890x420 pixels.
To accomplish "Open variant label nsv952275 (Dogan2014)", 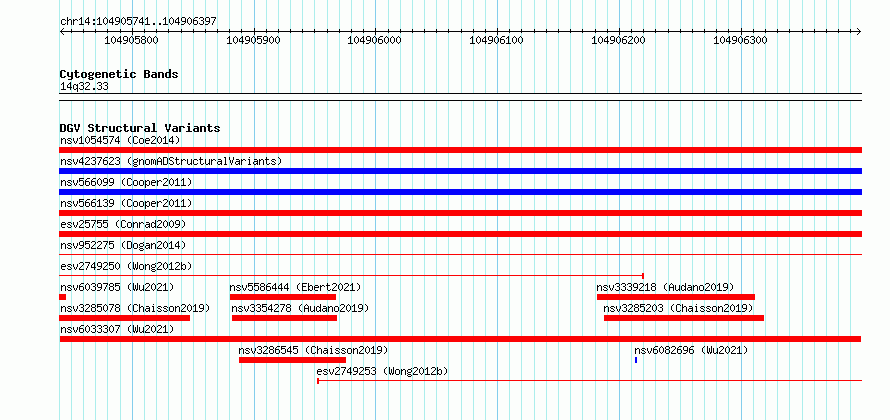I will (123, 245).
